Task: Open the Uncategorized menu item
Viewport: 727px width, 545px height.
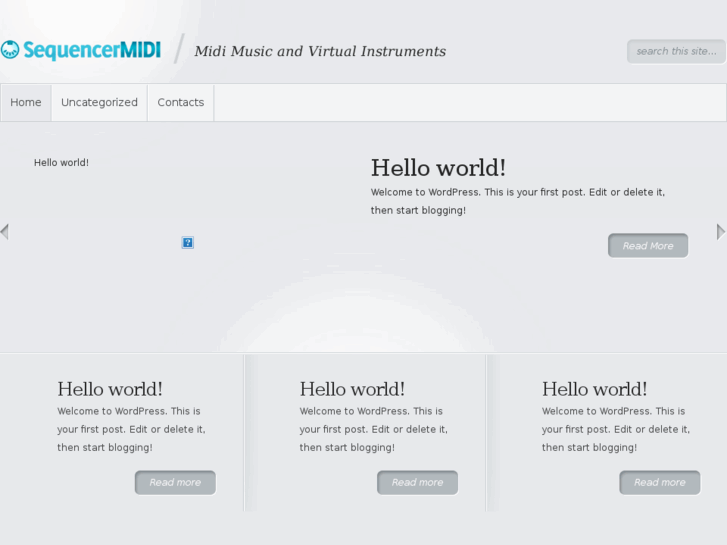Action: pos(99,103)
